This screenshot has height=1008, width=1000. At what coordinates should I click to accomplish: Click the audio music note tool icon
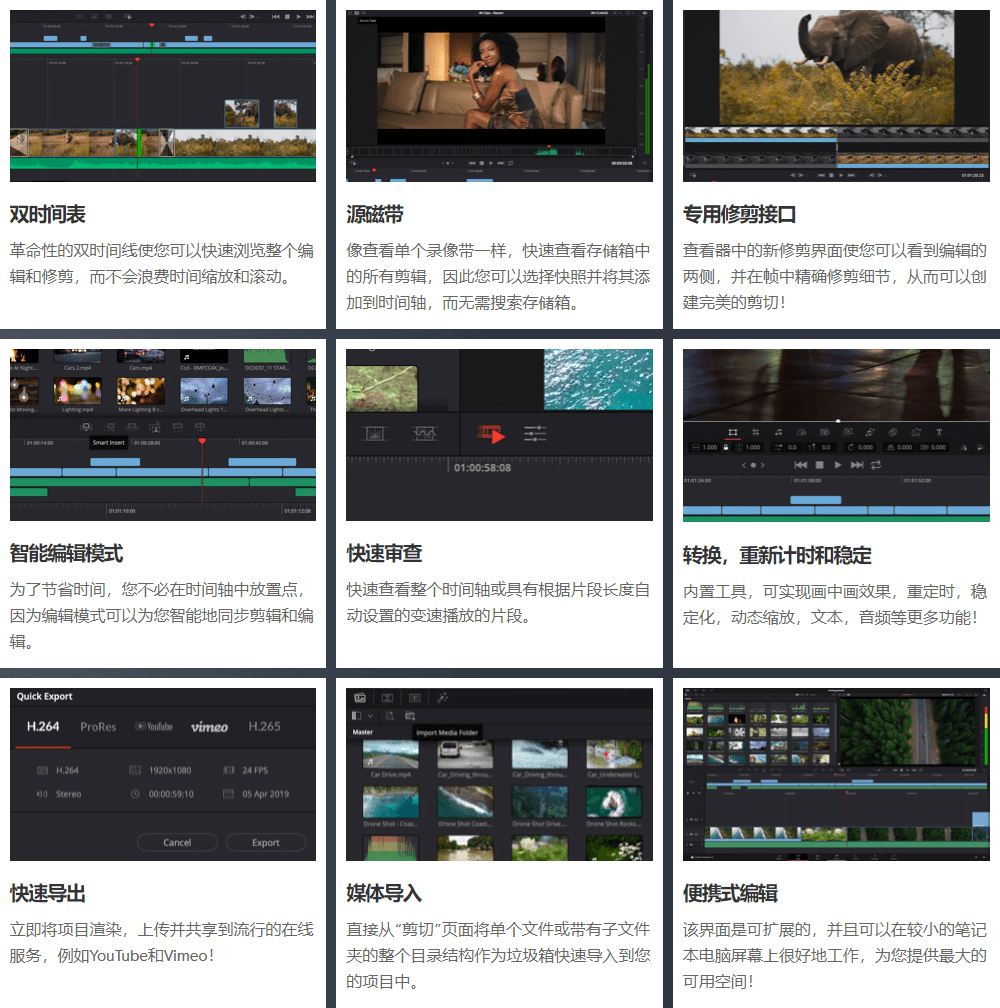(x=778, y=432)
